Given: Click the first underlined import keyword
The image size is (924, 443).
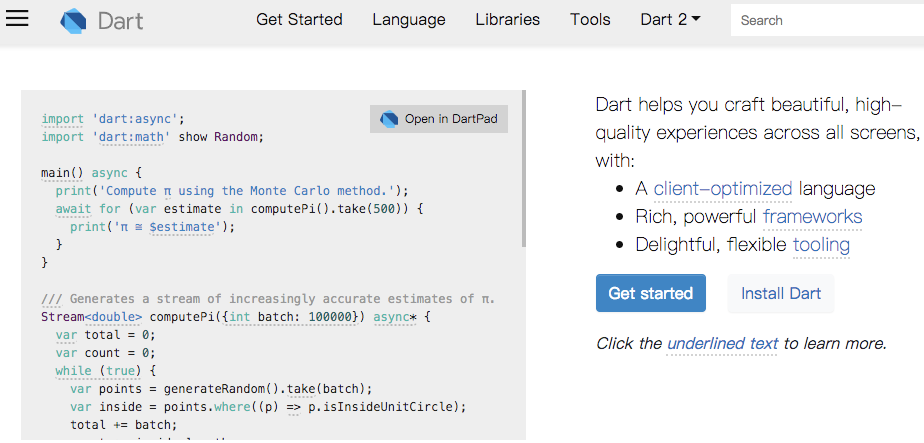Looking at the screenshot, I should click(62, 119).
